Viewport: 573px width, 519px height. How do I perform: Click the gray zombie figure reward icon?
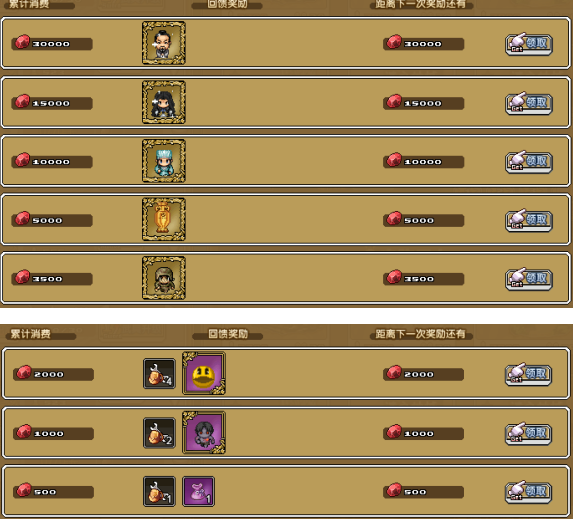204,432
